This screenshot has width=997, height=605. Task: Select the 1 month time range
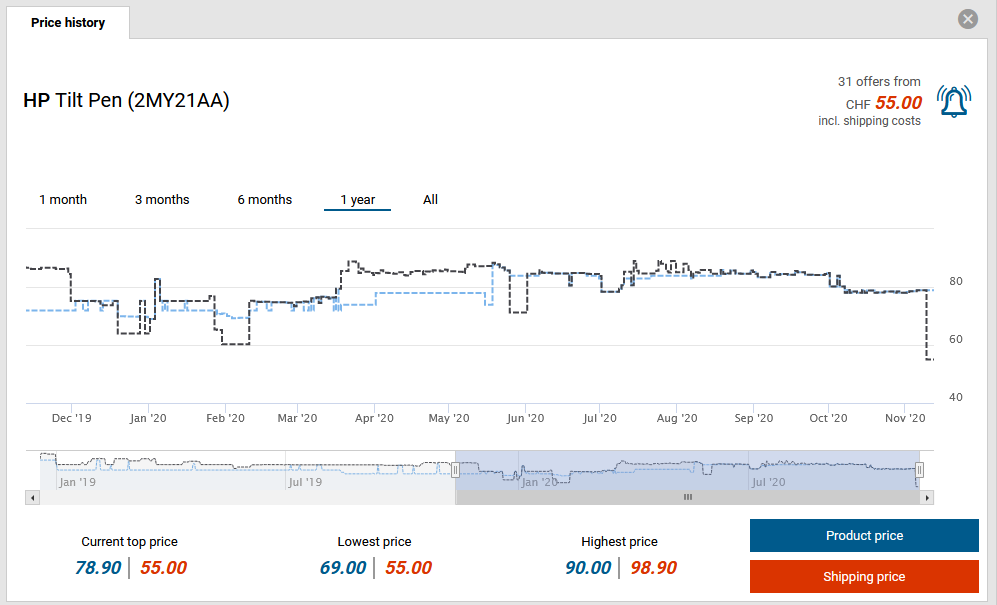(63, 200)
